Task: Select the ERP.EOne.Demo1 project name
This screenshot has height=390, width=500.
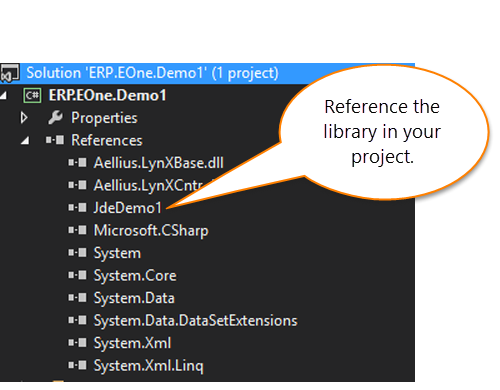Action: (107, 96)
